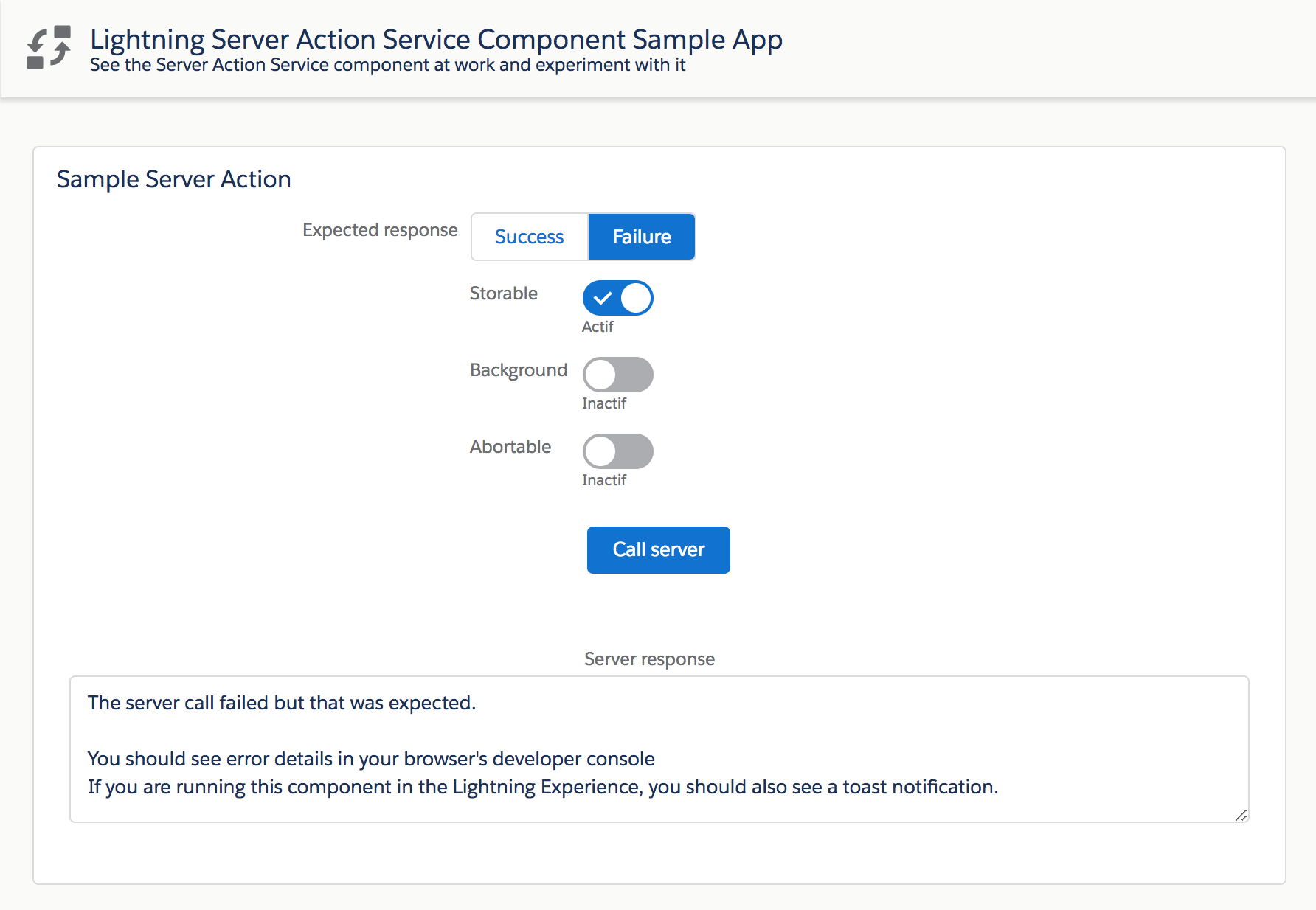The height and width of the screenshot is (910, 1316).
Task: Enable the Background toggle
Action: click(x=618, y=375)
